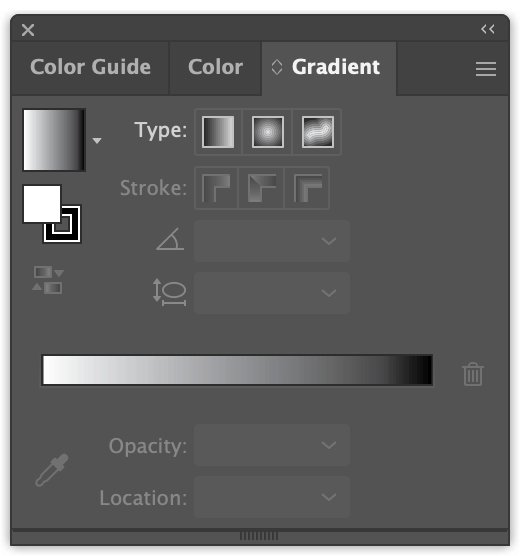
Task: Activate the white Fill box
Action: (x=42, y=204)
